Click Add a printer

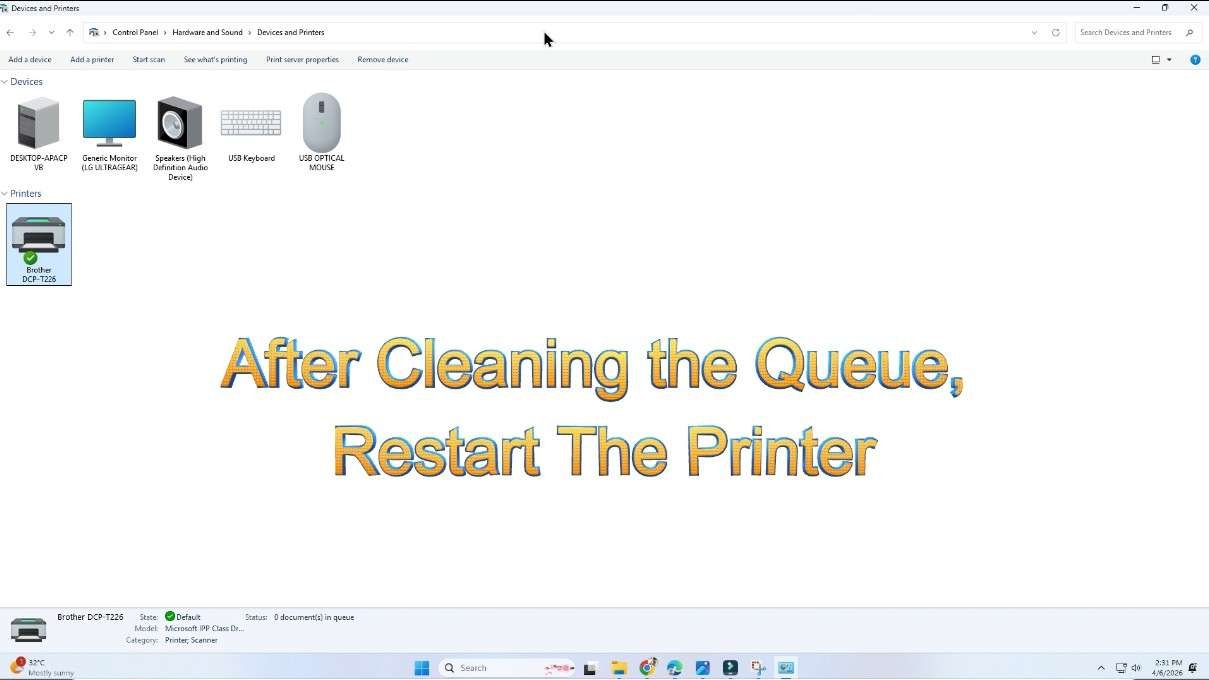[92, 60]
